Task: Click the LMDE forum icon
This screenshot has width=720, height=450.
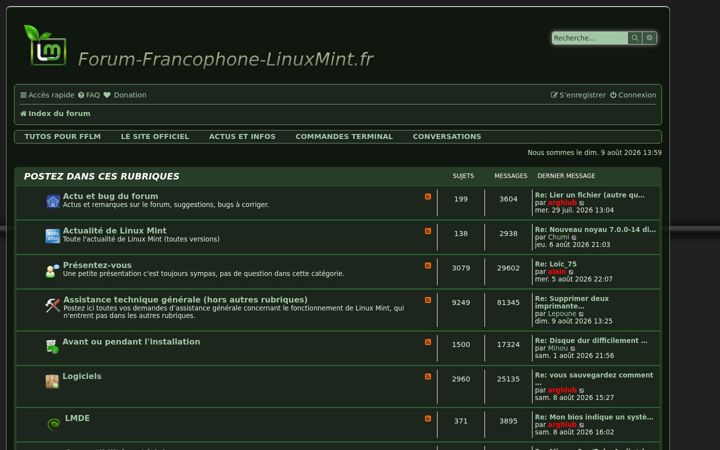Action: coord(53,423)
